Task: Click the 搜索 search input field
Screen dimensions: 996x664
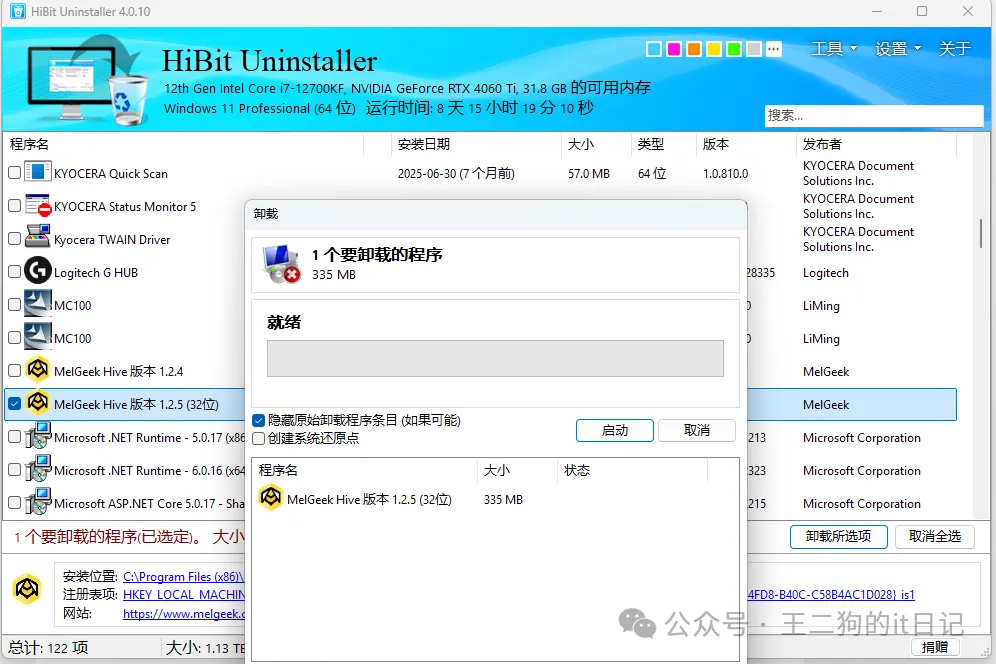Action: (x=874, y=115)
